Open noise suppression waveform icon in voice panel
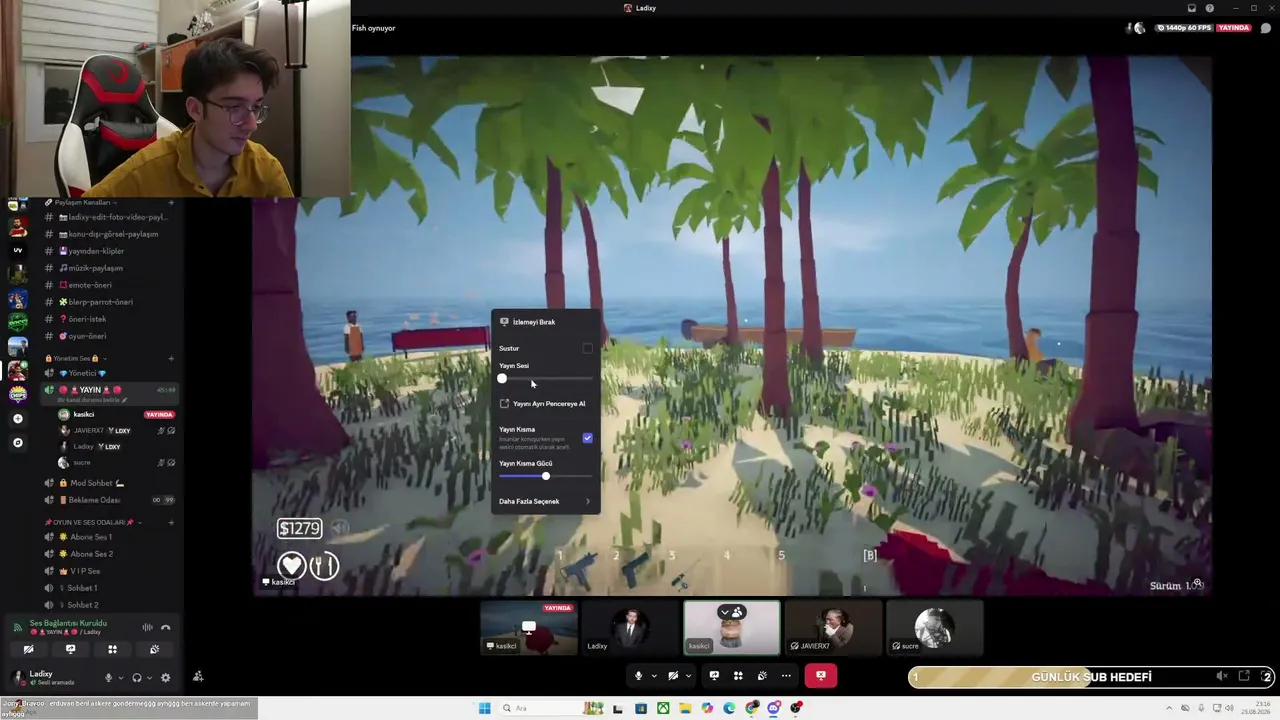Image resolution: width=1280 pixels, height=720 pixels. coord(147,627)
